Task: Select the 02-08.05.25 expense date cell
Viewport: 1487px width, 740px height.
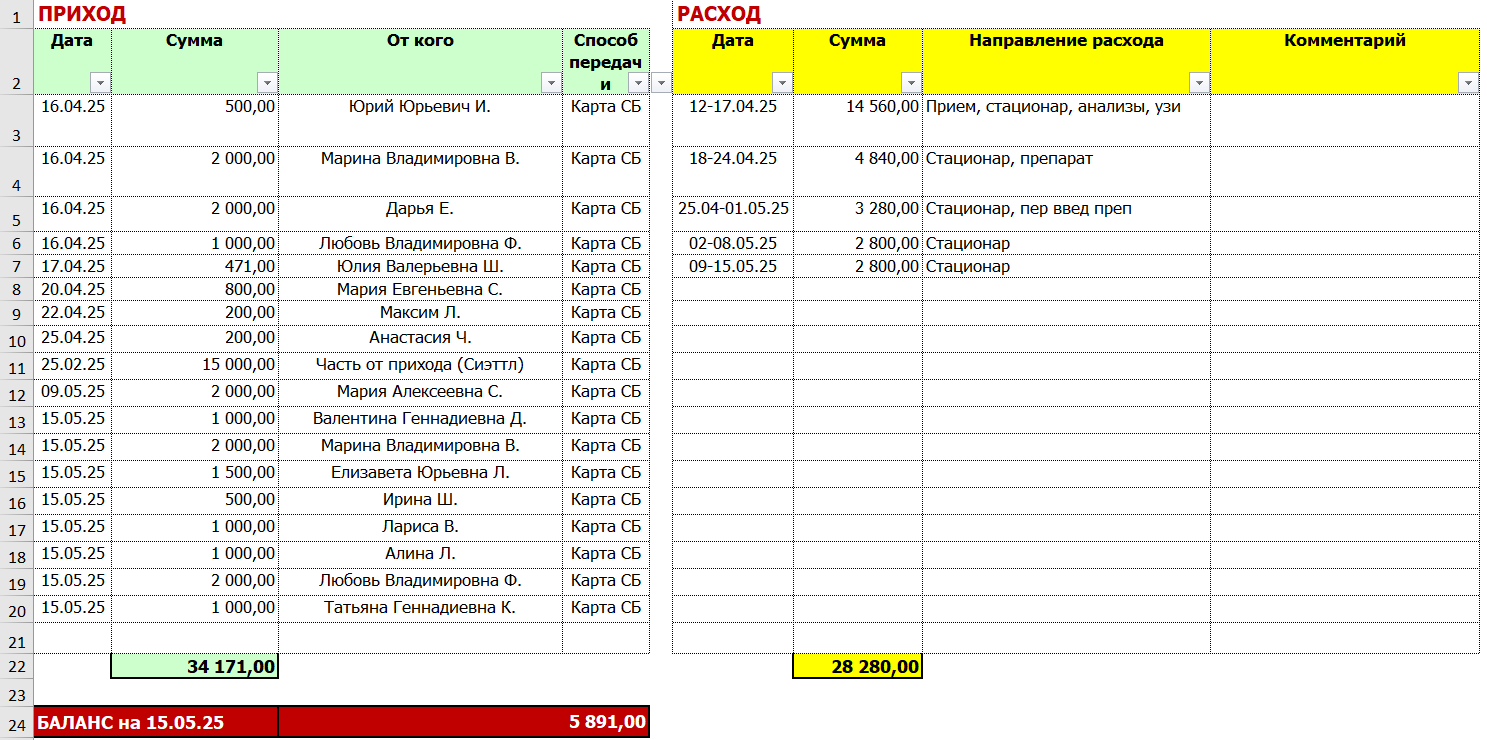Action: pos(733,243)
